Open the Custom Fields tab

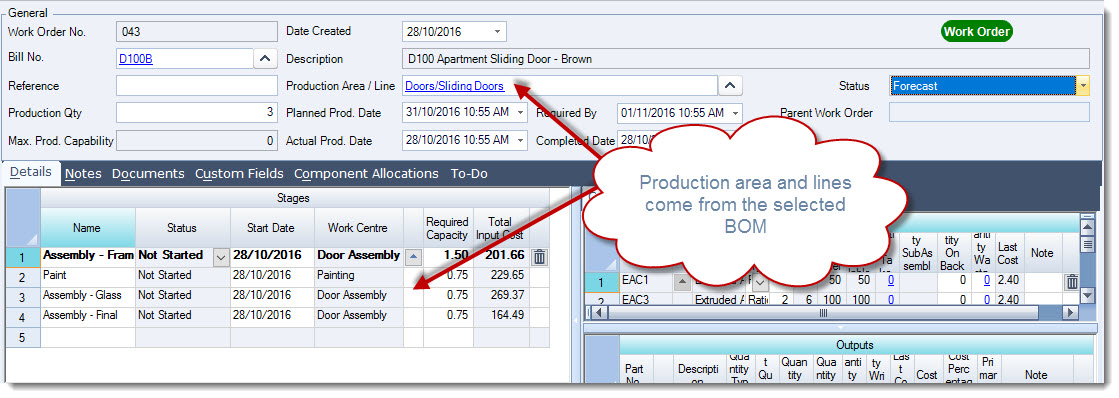click(x=239, y=173)
